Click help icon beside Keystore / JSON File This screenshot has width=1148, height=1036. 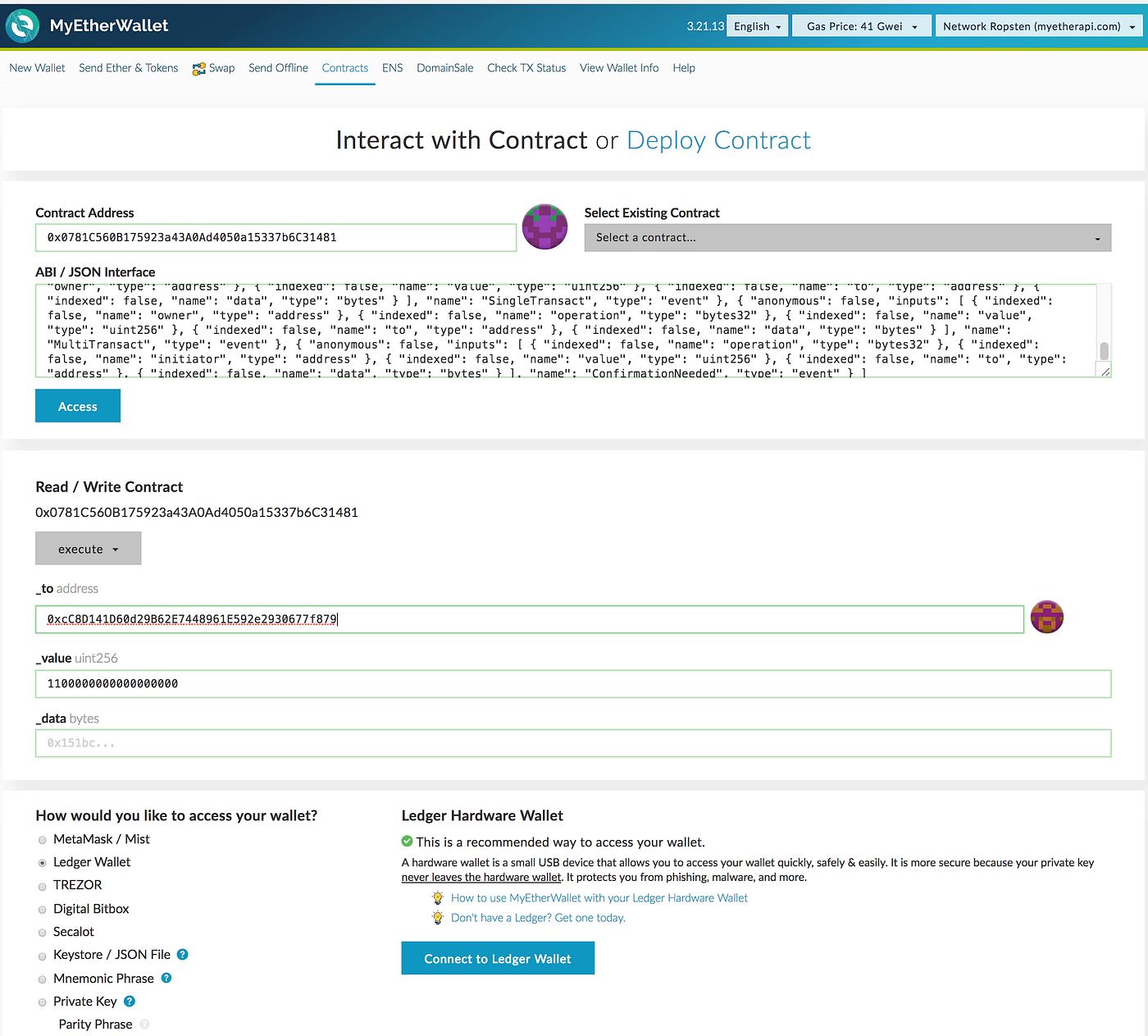coord(183,955)
